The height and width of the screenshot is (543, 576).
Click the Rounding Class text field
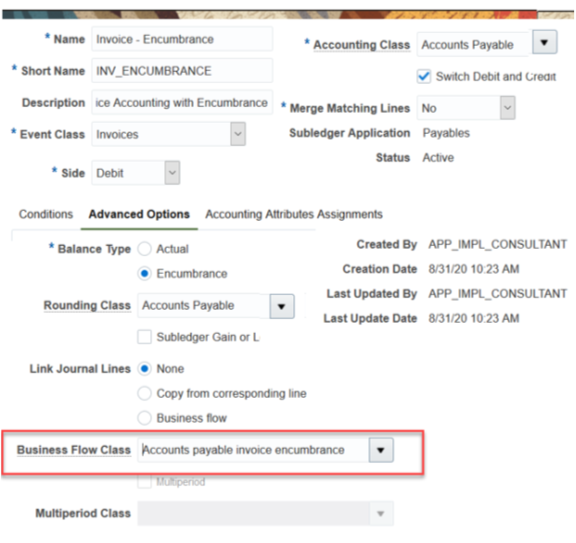pyautogui.click(x=204, y=305)
